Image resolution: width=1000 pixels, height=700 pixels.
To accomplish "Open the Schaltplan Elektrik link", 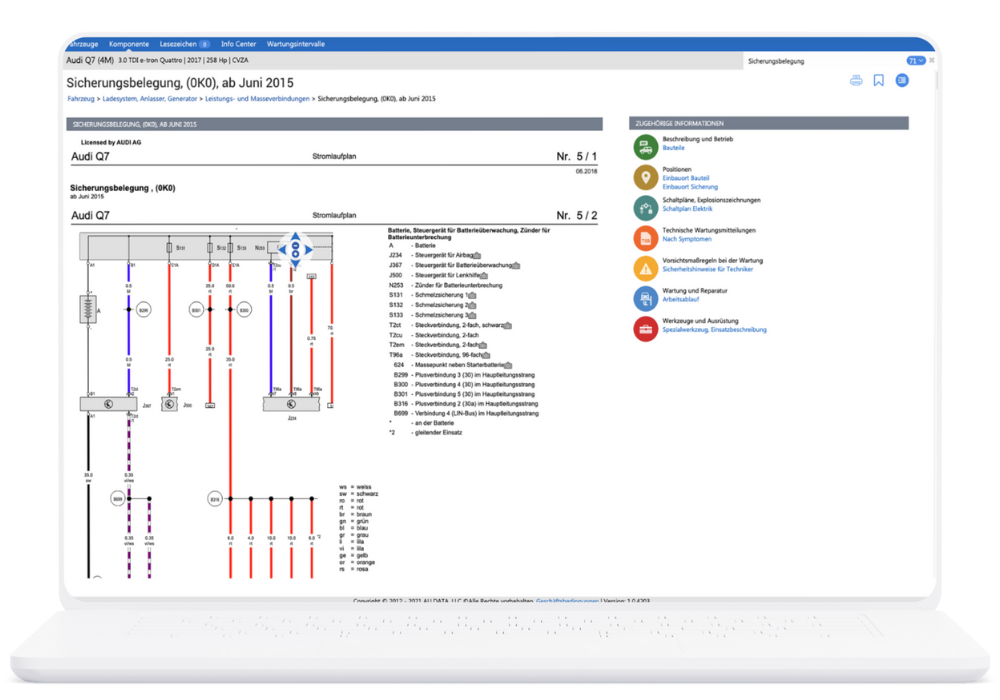I will (x=688, y=209).
